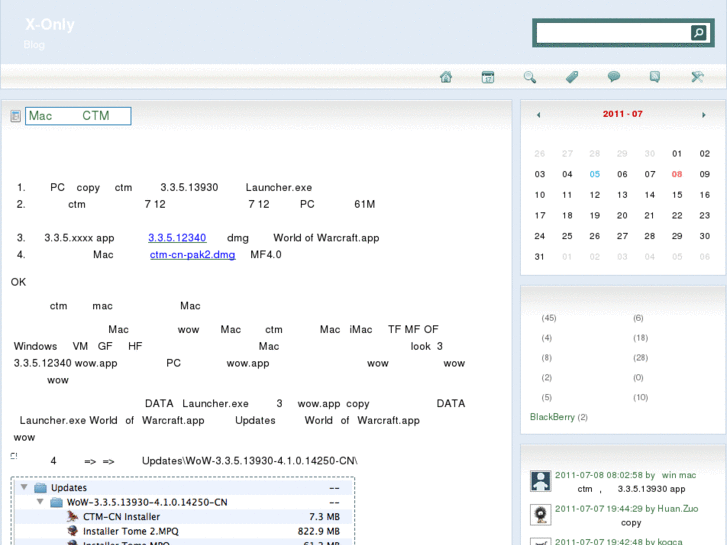Click the WoW-3.3.5.13930-4.1.0.14250-CN folder icon

pos(57,502)
